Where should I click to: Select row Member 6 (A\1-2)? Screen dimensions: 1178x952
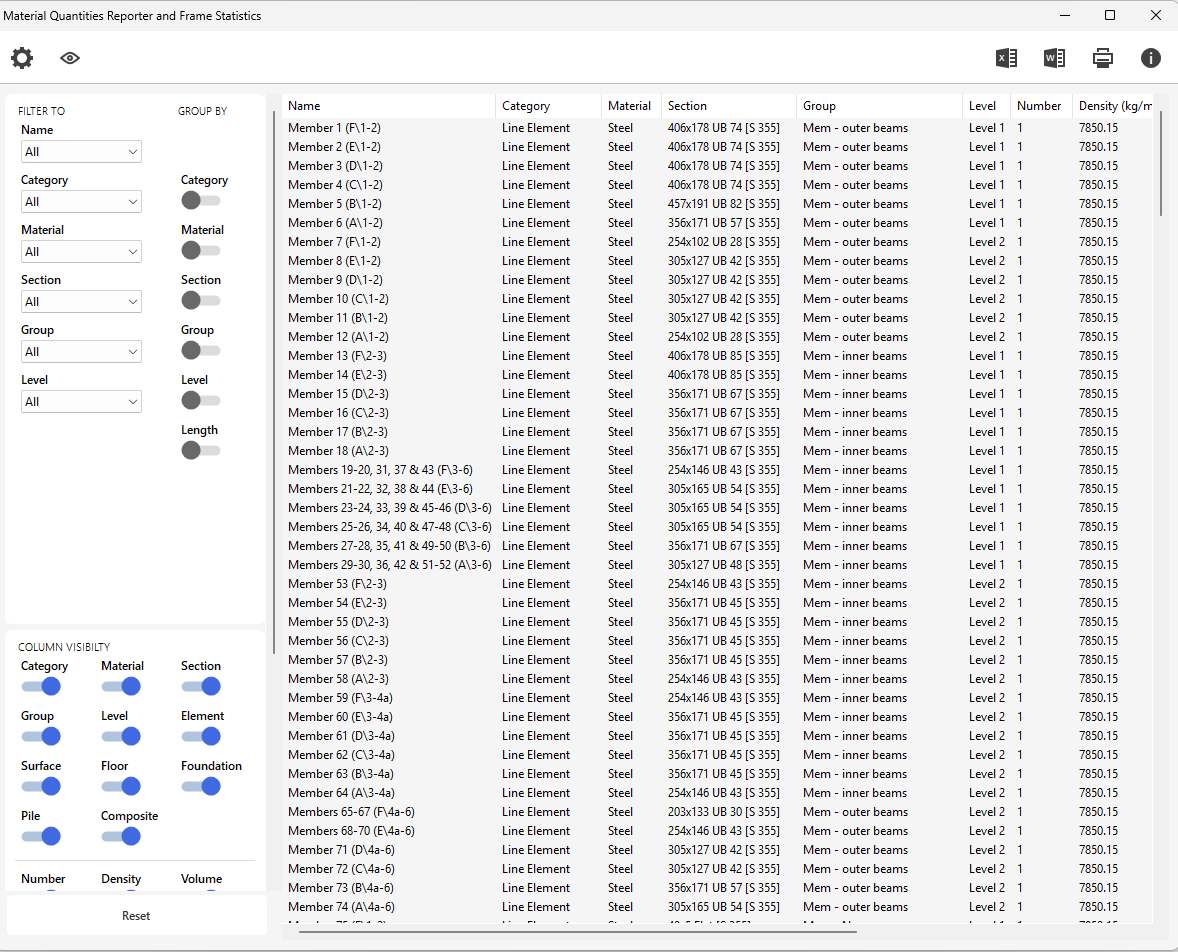[x=717, y=222]
